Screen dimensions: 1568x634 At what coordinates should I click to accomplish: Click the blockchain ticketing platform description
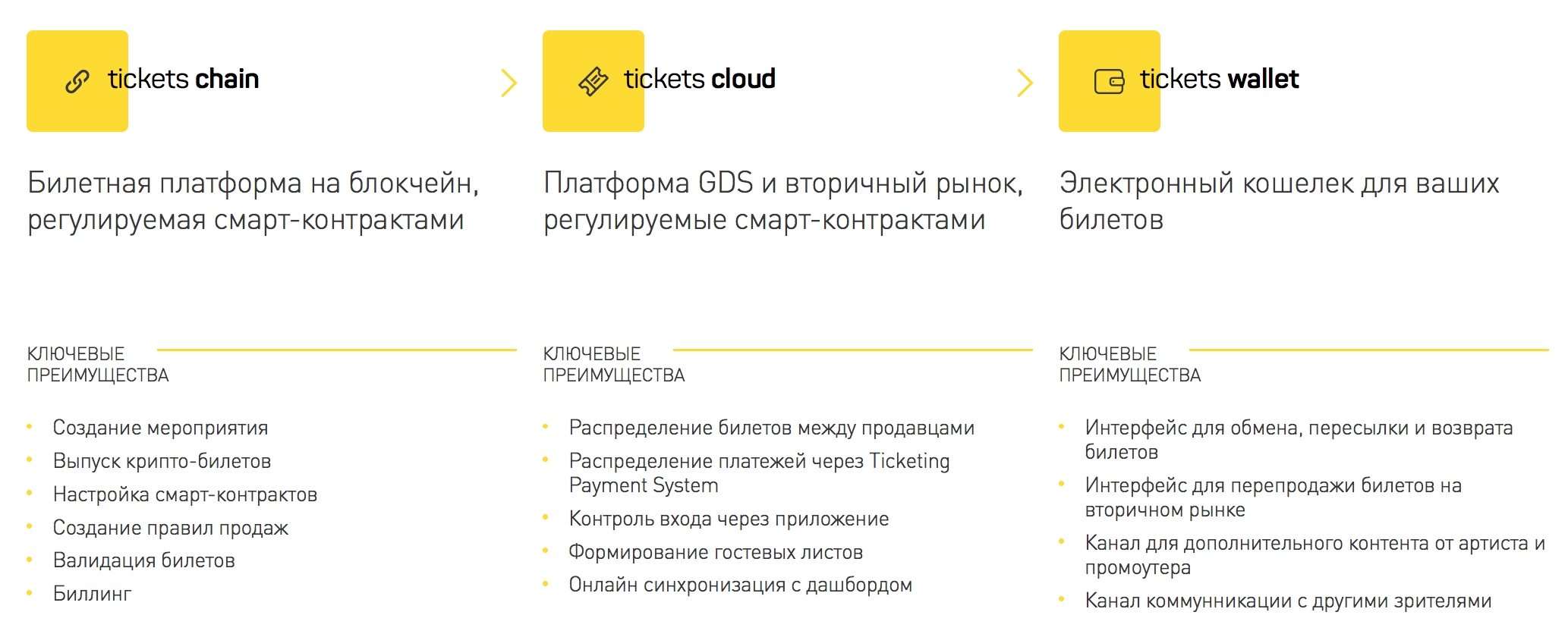(253, 201)
